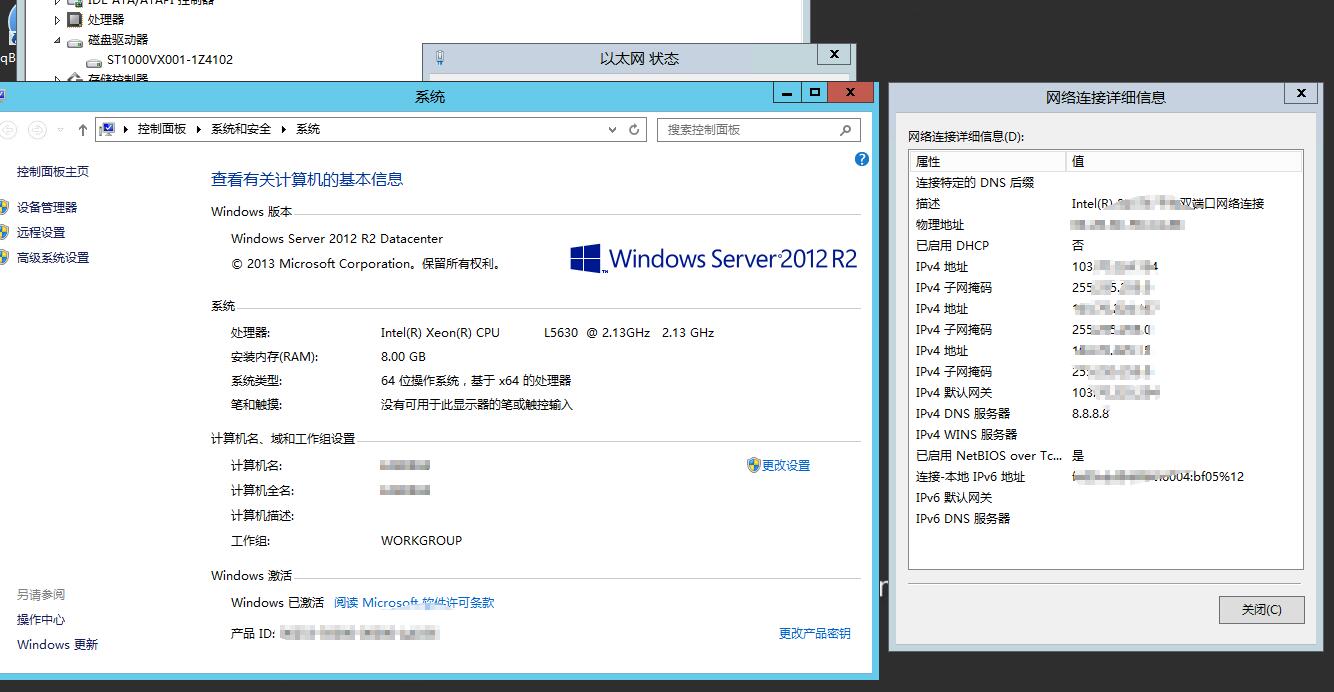
Task: Open 控制面板主页 link
Action: click(53, 172)
